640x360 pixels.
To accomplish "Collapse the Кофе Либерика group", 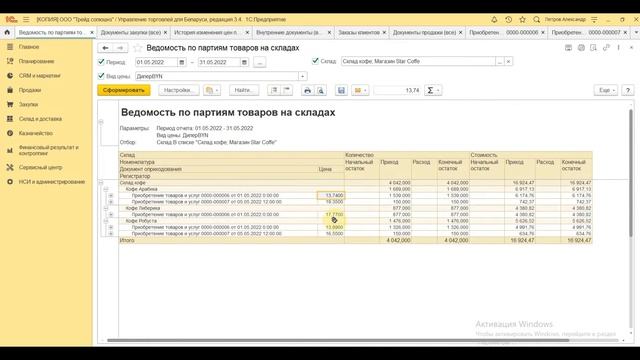I will pyautogui.click(x=106, y=208).
